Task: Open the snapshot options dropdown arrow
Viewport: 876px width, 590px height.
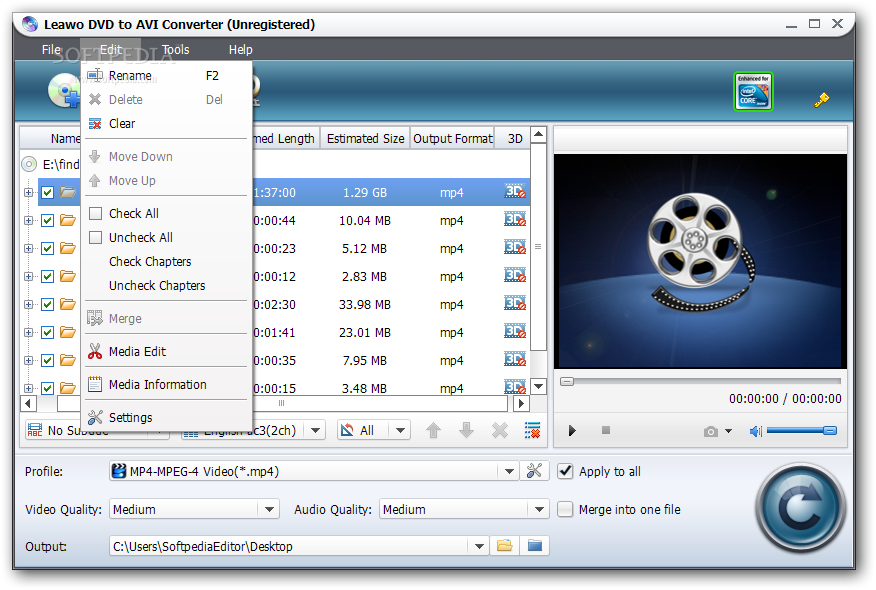Action: pos(728,431)
